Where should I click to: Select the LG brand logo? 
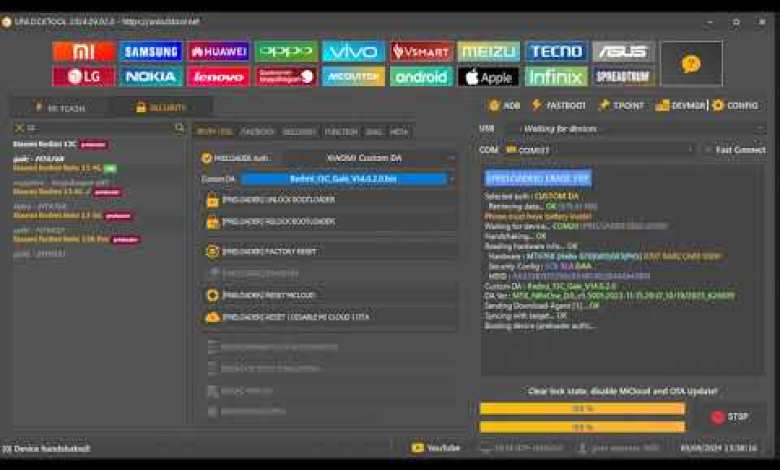point(83,77)
